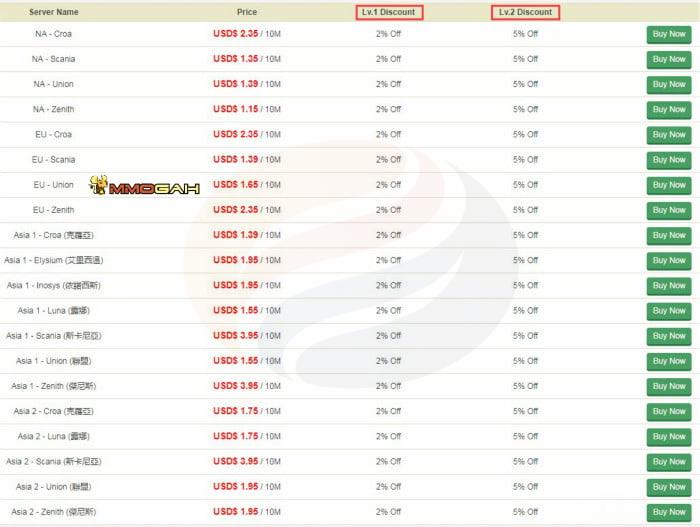
Task: Click the Asia 1 - Inosys server name
Action: tap(54, 286)
